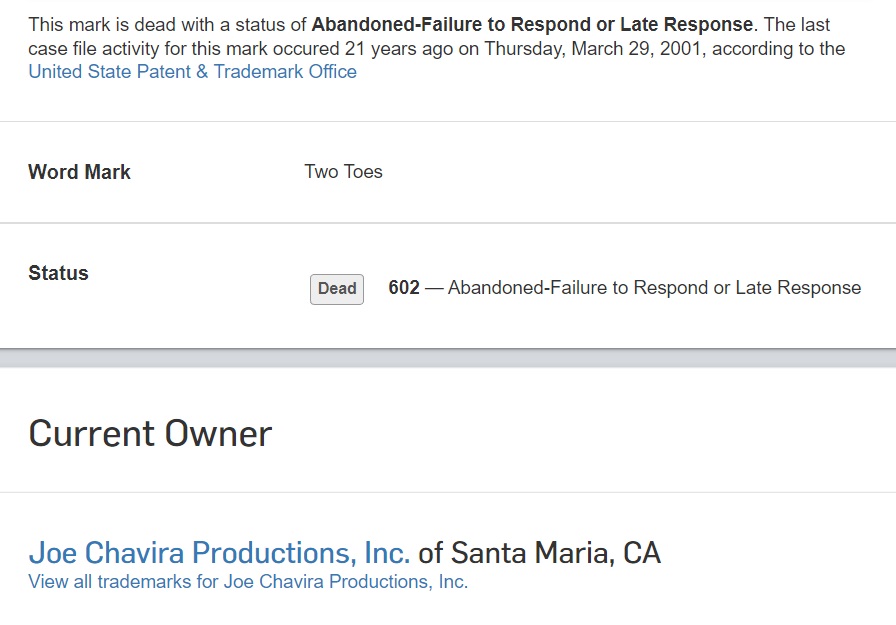Click the Dead status badge

(x=337, y=289)
